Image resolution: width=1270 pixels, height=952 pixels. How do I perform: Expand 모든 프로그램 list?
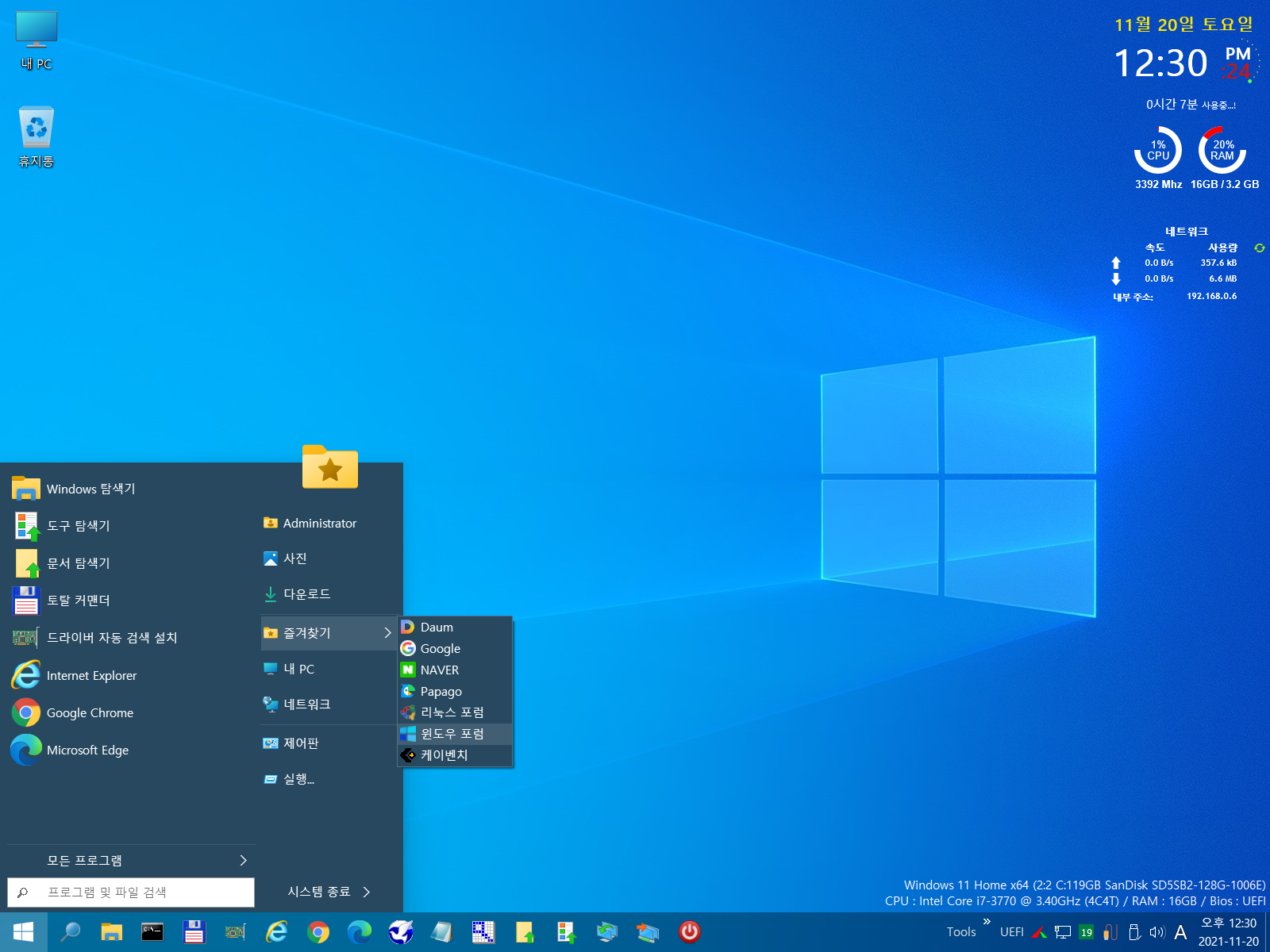point(131,861)
